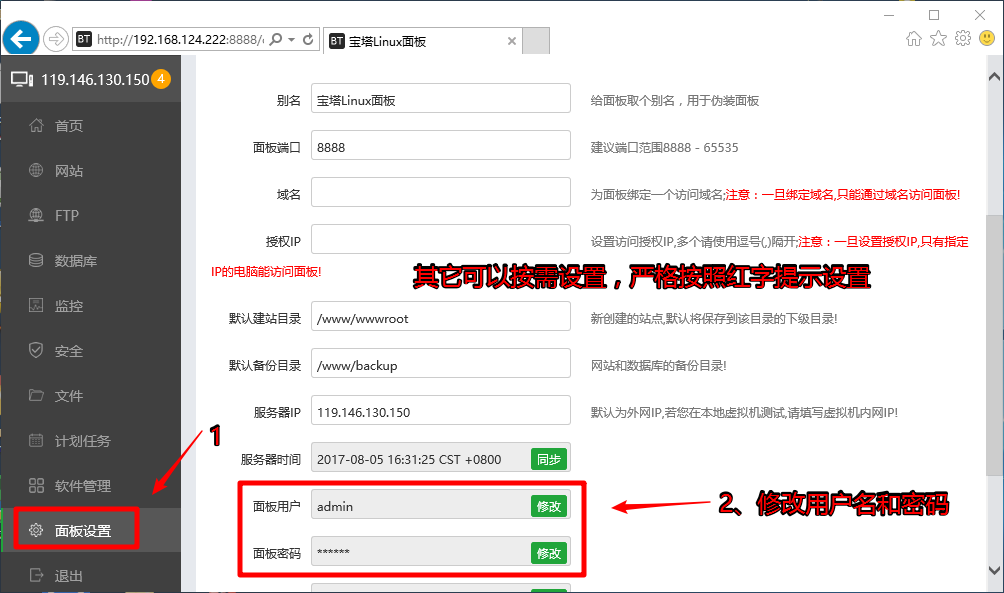Click the browser home icon
The image size is (1004, 593).
[913, 38]
